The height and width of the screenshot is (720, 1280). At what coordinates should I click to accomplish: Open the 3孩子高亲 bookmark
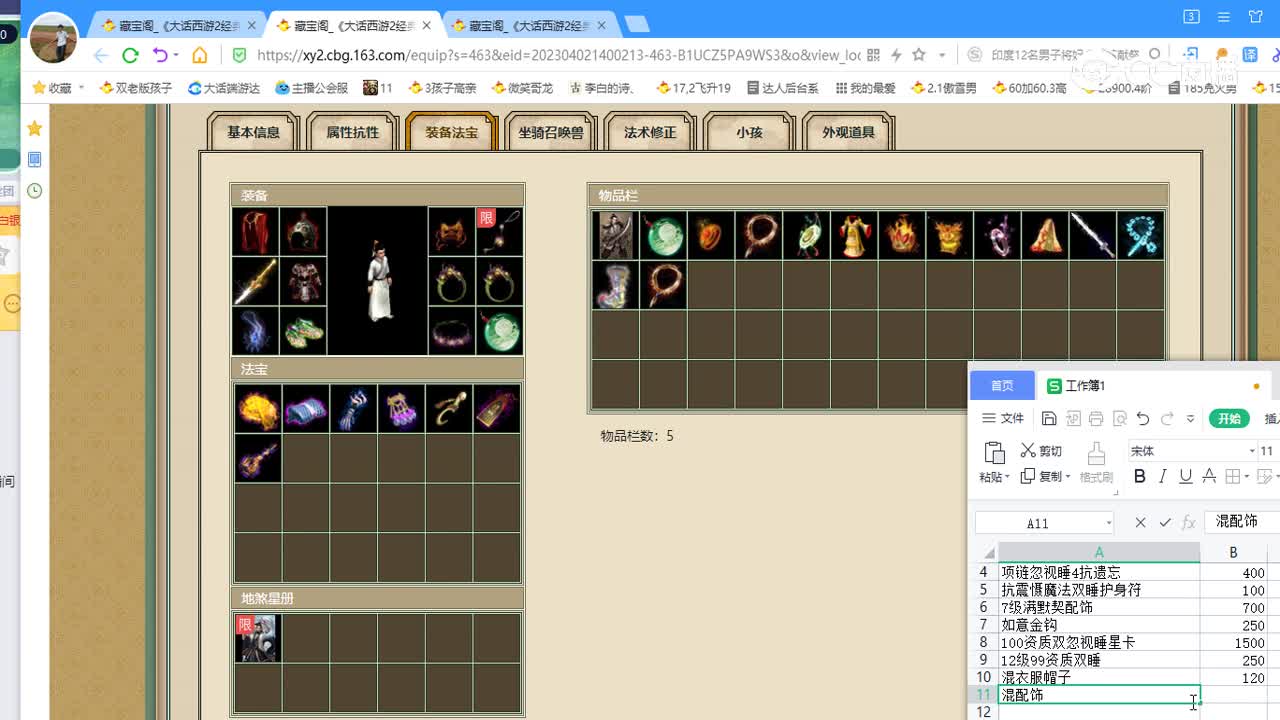click(x=443, y=88)
